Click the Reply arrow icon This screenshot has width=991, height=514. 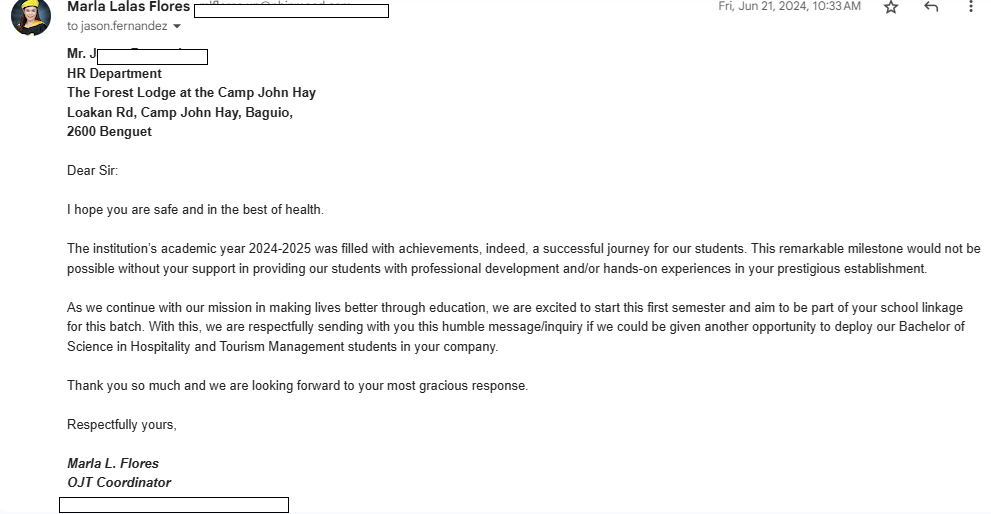931,7
